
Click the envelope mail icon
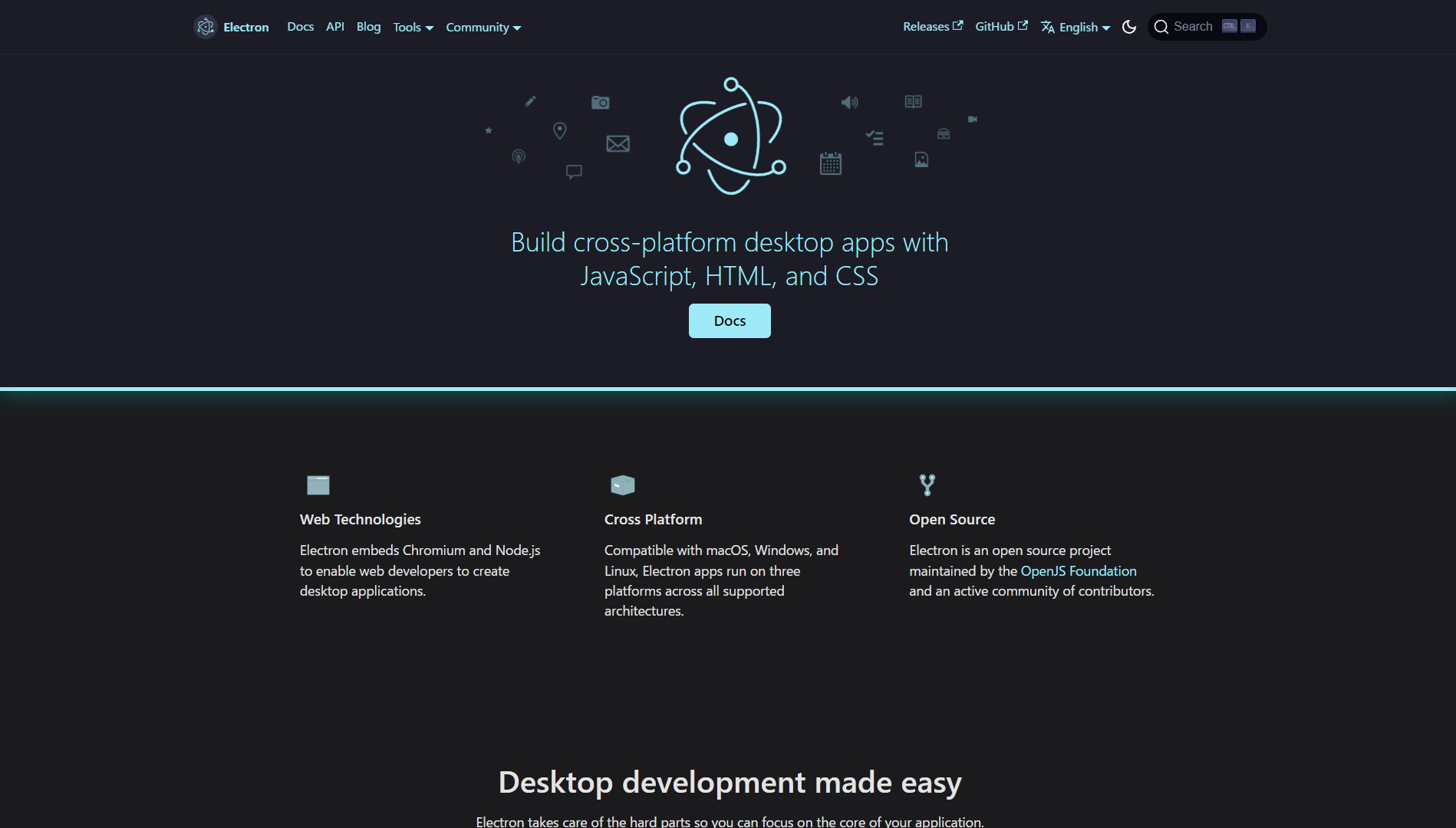click(618, 143)
